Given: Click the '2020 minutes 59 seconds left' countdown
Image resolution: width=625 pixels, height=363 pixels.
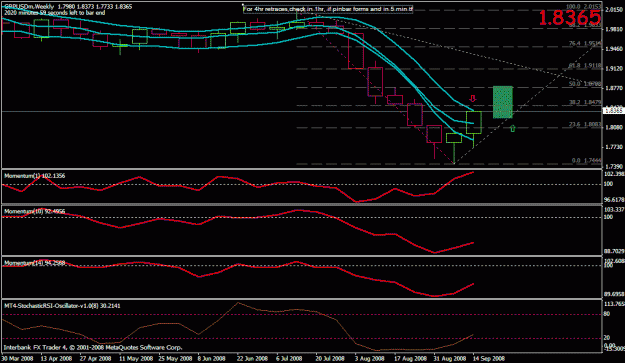Looking at the screenshot, I should pyautogui.click(x=55, y=13).
